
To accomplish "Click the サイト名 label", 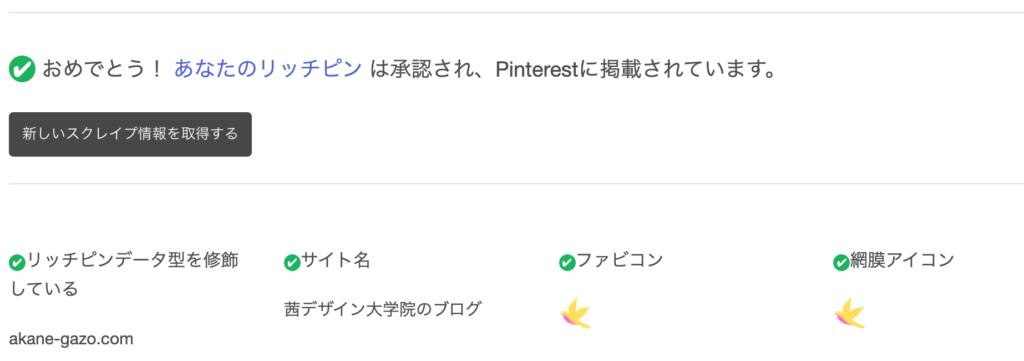I will click(336, 261).
